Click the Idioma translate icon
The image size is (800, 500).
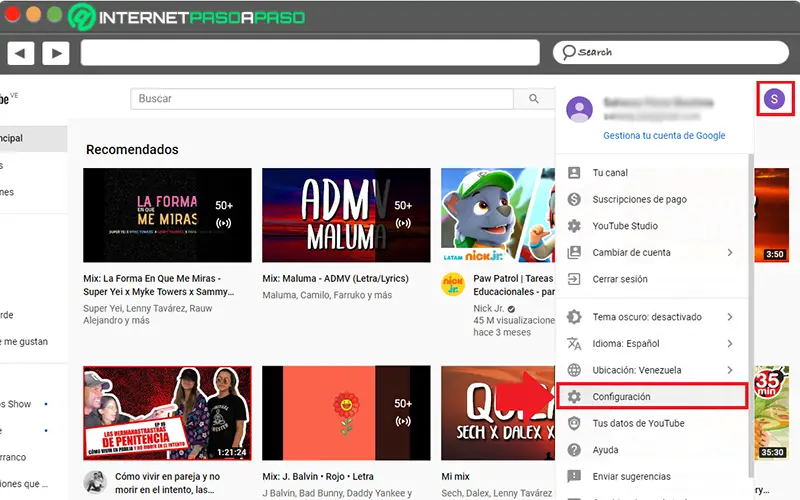click(574, 343)
